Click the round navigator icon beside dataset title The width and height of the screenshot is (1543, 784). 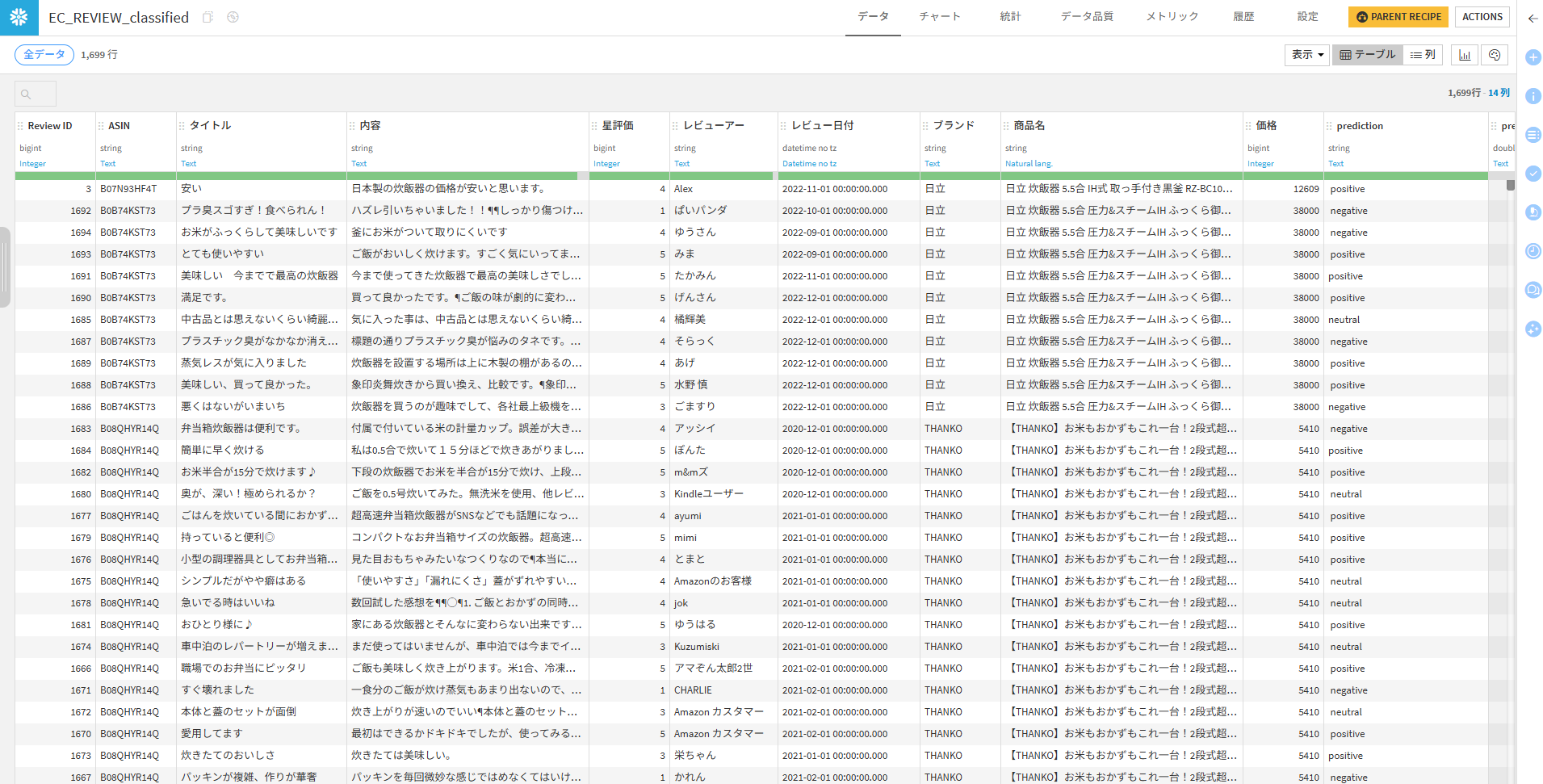[233, 17]
